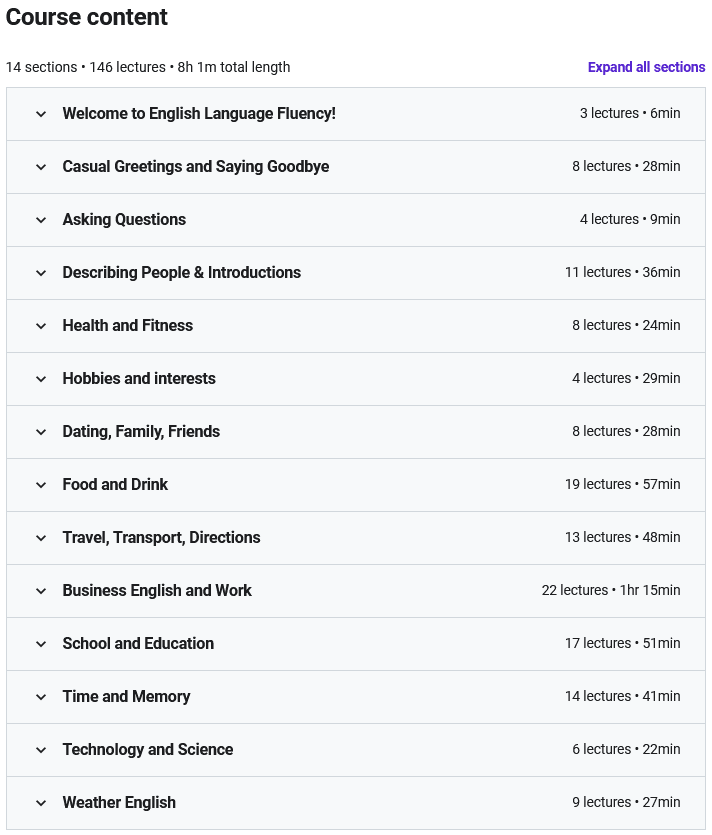The height and width of the screenshot is (835, 712).
Task: Expand the Business English and Work section
Action: [356, 591]
